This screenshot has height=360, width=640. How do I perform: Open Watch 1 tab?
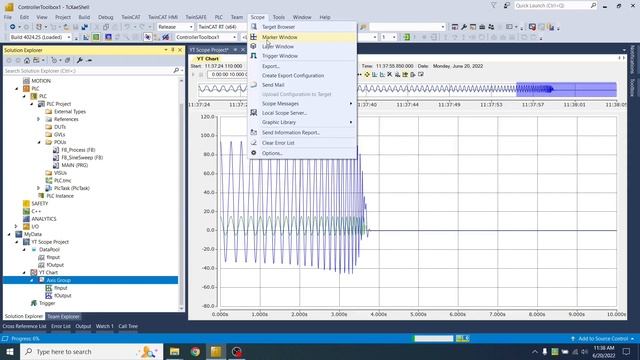coord(104,326)
